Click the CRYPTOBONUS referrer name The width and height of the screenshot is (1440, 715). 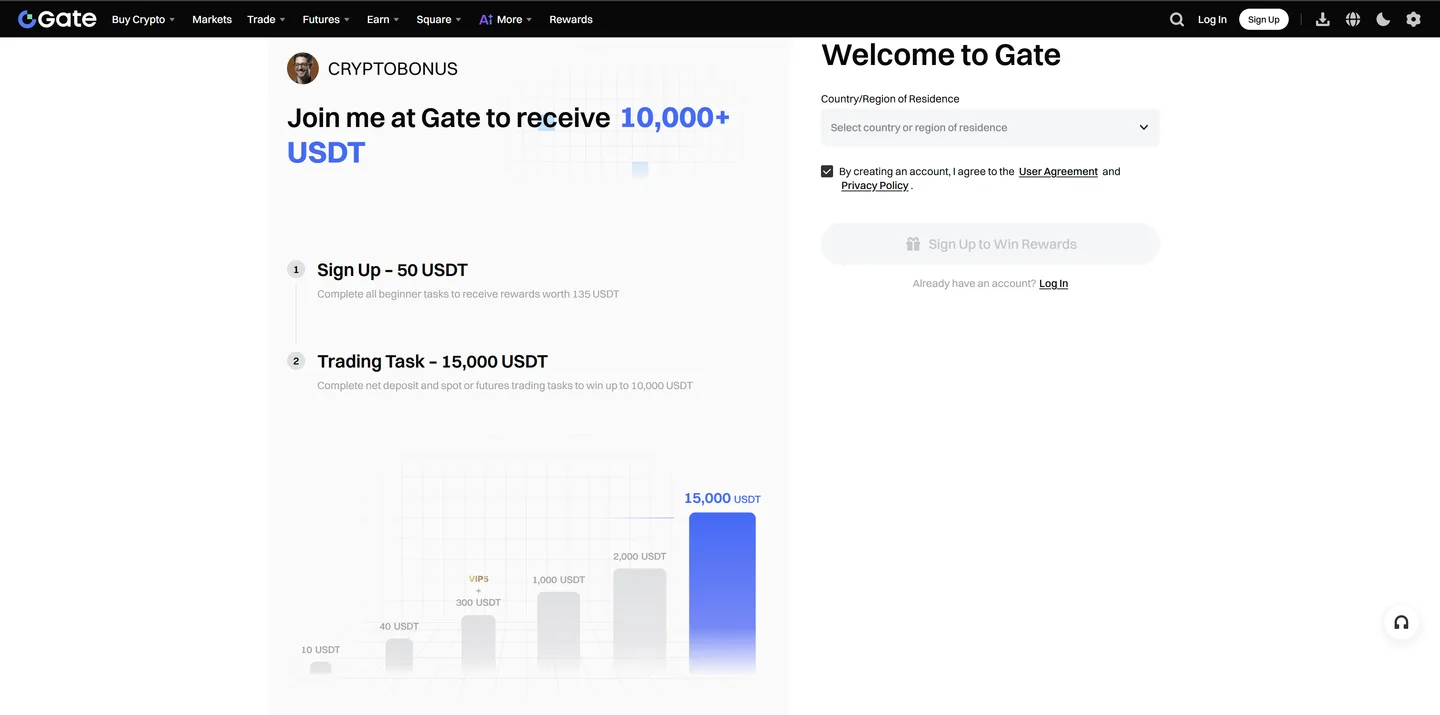click(x=393, y=69)
